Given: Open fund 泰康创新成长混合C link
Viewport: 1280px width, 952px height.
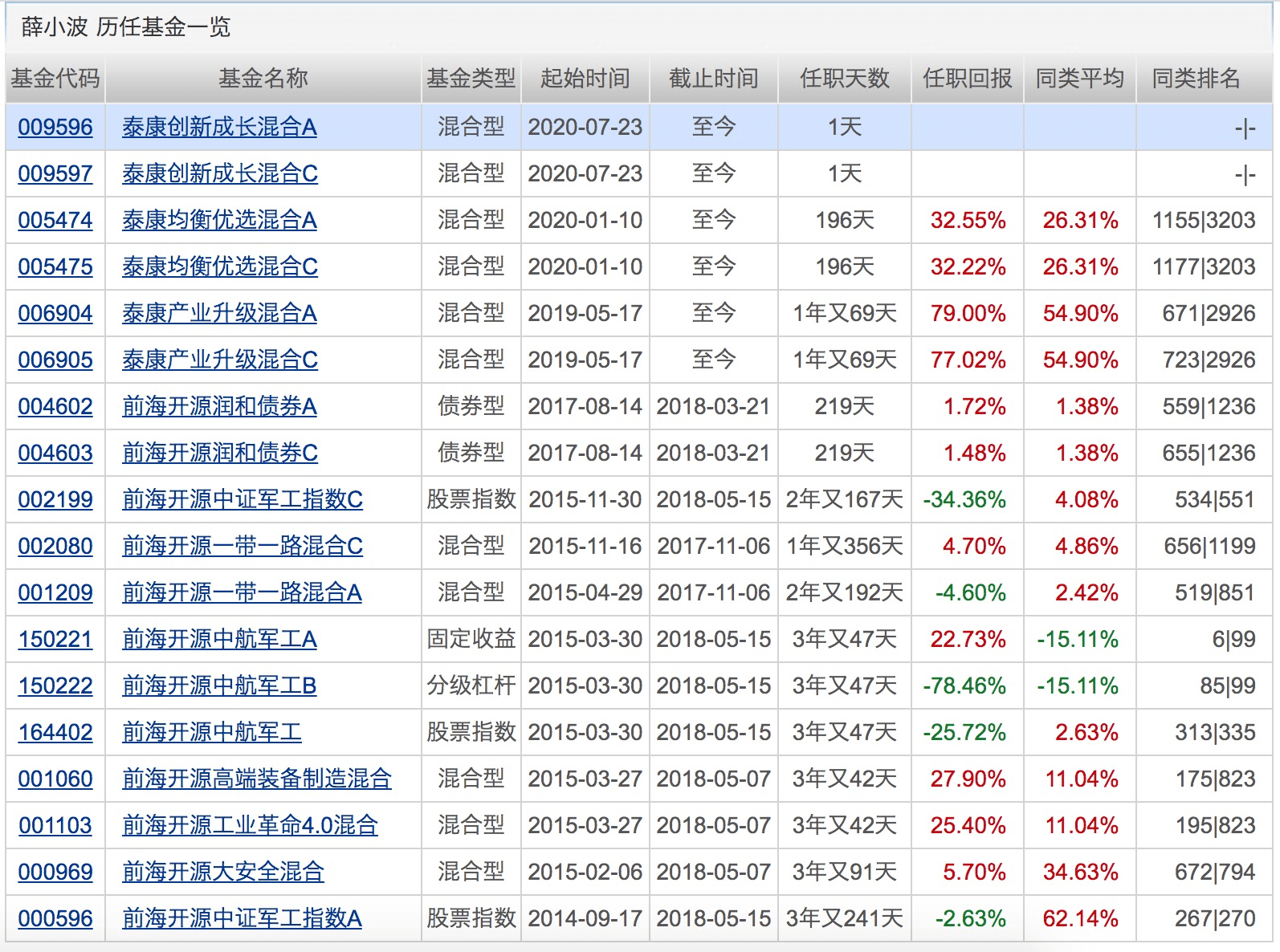Looking at the screenshot, I should coord(220,173).
